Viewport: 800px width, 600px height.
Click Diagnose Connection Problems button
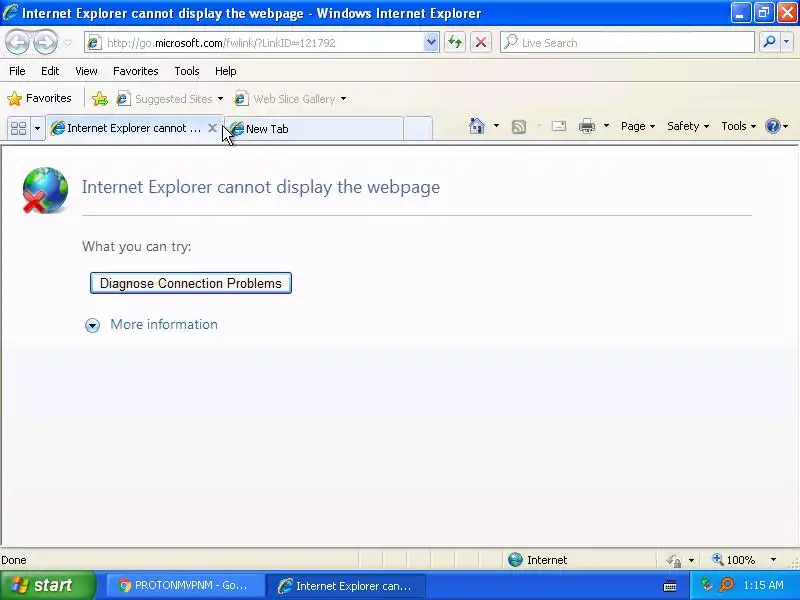point(191,283)
